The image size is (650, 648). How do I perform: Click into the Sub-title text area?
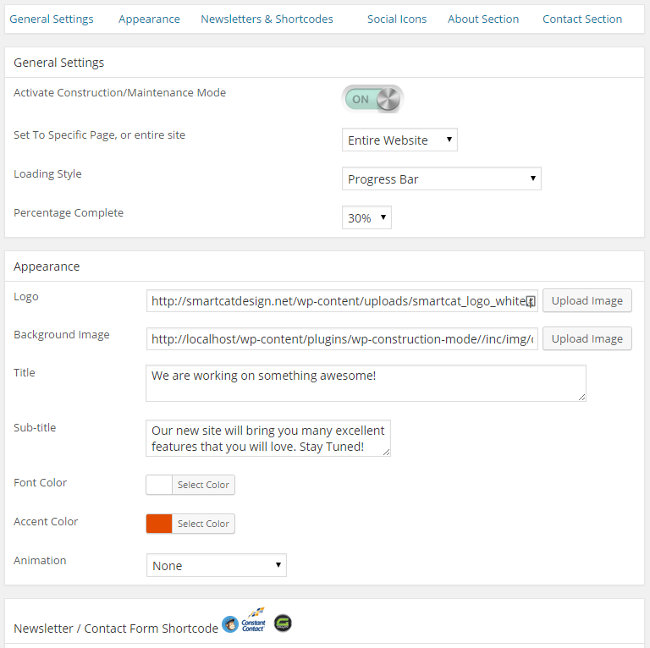tap(268, 438)
